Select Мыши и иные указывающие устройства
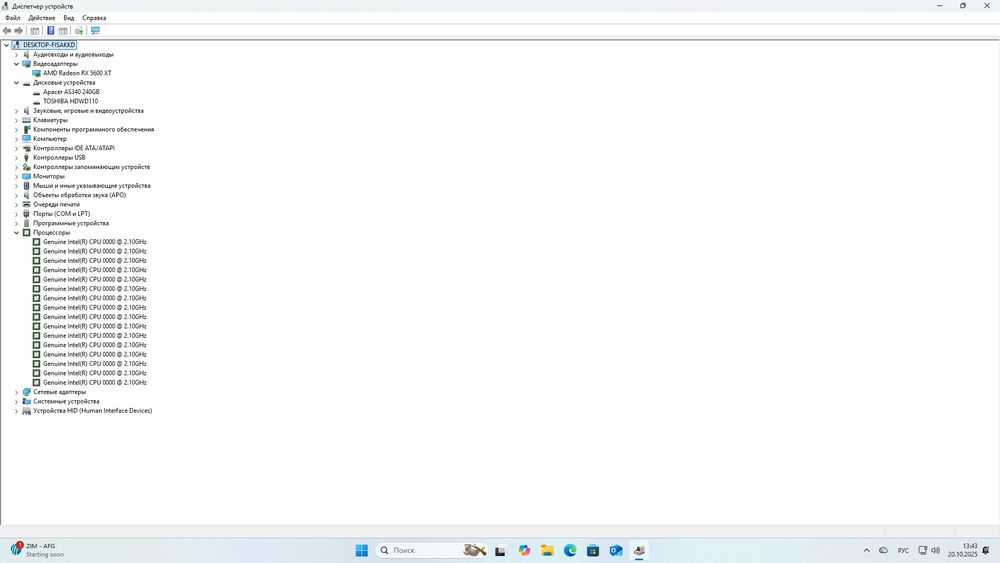The image size is (1000, 563). click(92, 186)
